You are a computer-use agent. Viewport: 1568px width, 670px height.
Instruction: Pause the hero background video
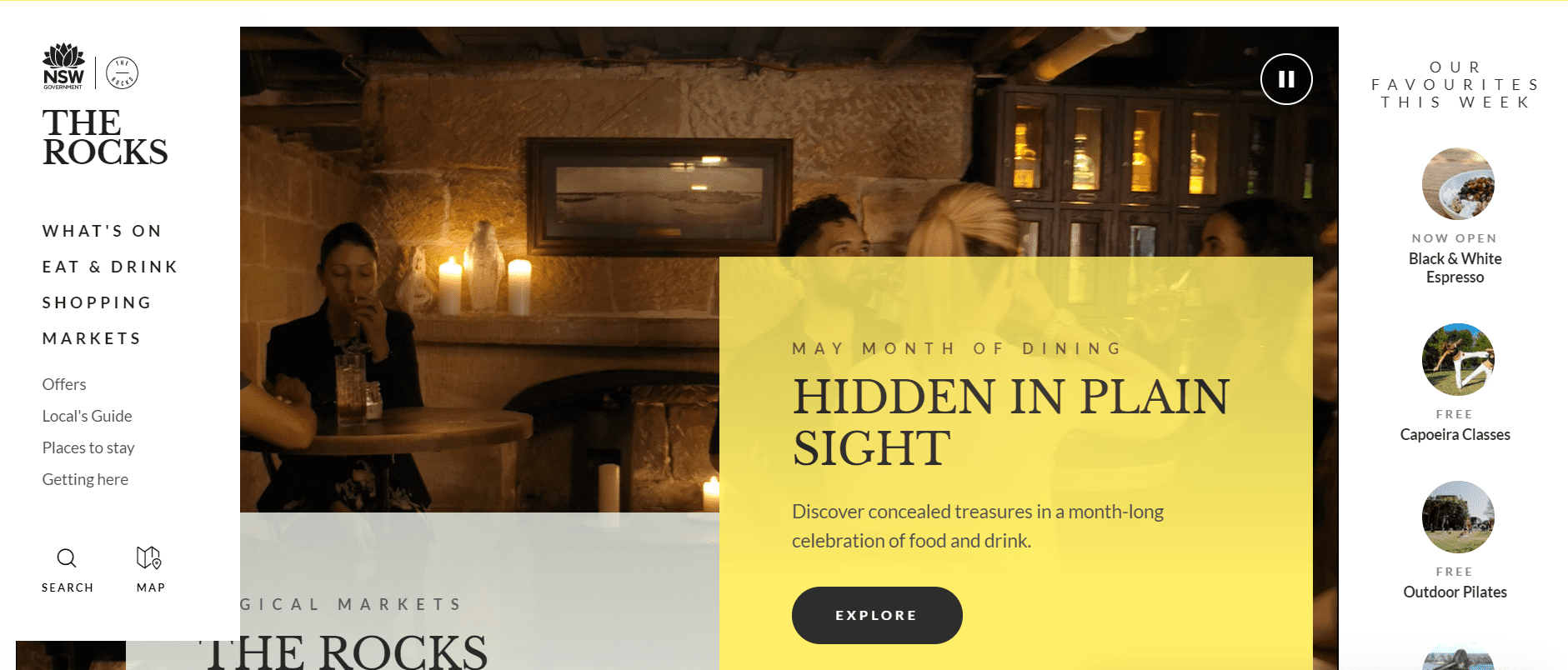point(1286,79)
